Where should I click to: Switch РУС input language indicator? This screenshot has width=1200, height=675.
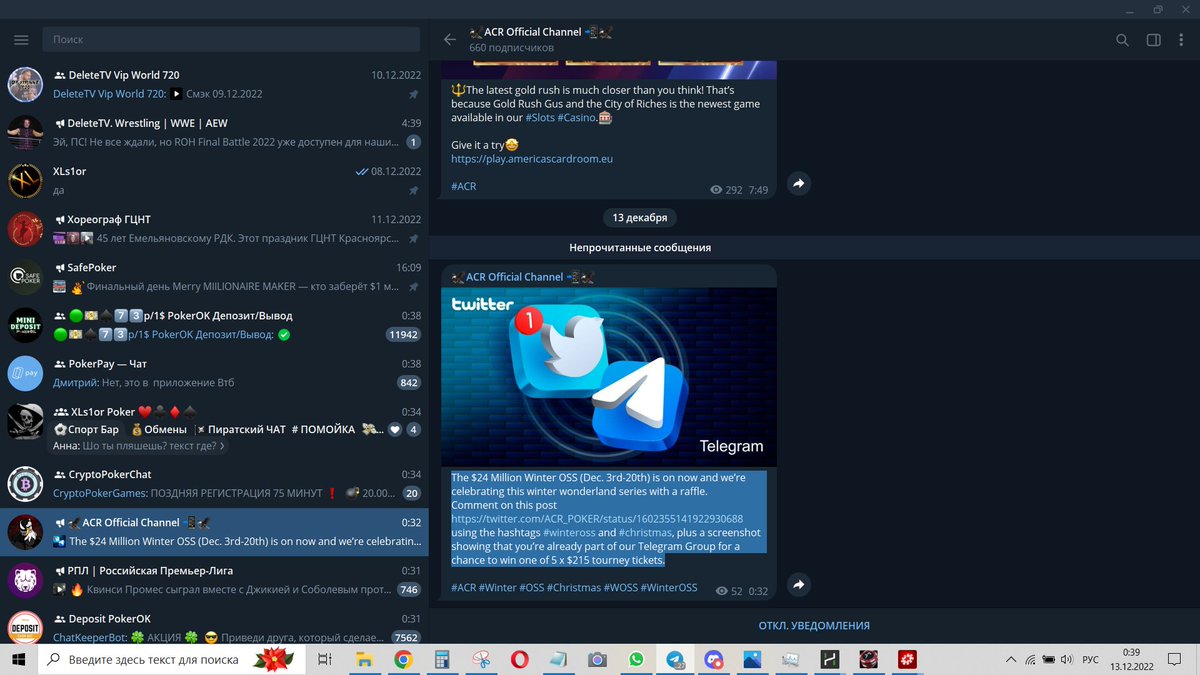pos(1092,660)
